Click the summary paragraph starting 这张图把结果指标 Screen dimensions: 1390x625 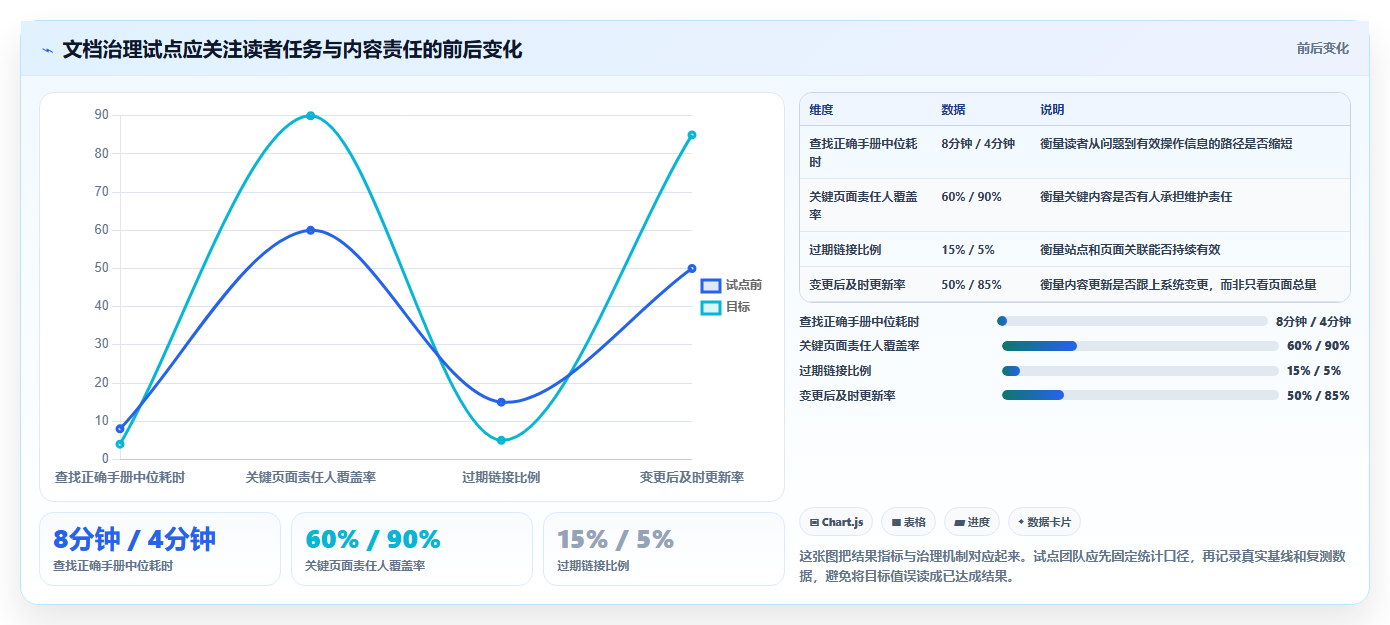(1073, 566)
